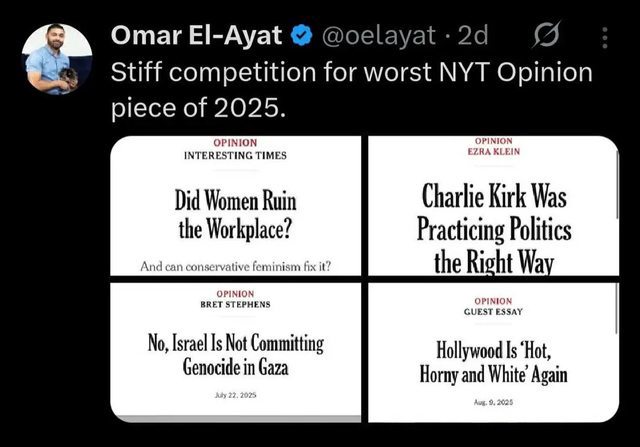Click the GUEST ESSAY label
The height and width of the screenshot is (447, 640).
pyautogui.click(x=494, y=312)
